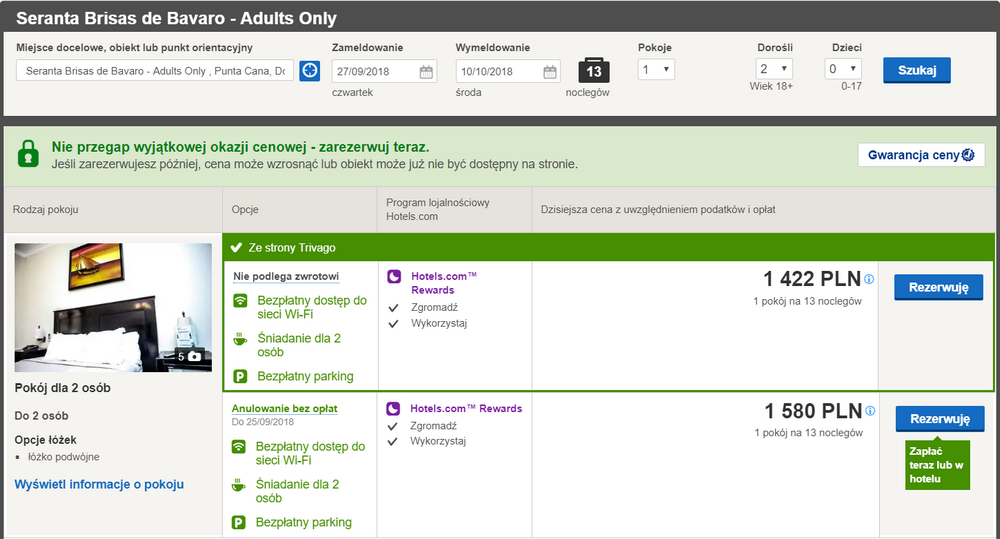
Task: Click the Do 25/09/2018 cancellation date text
Action: [263, 422]
